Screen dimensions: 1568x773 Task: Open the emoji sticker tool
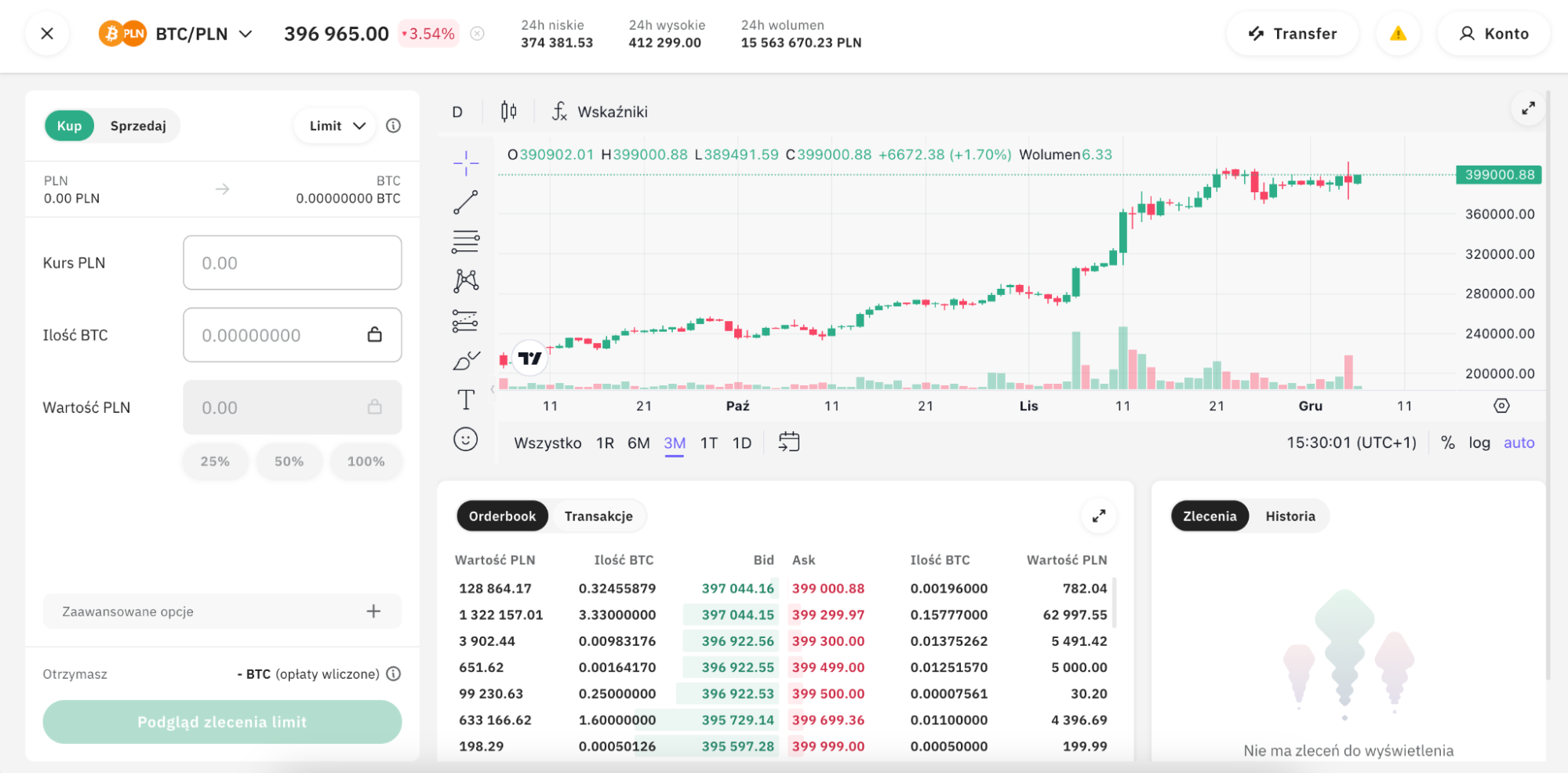465,439
